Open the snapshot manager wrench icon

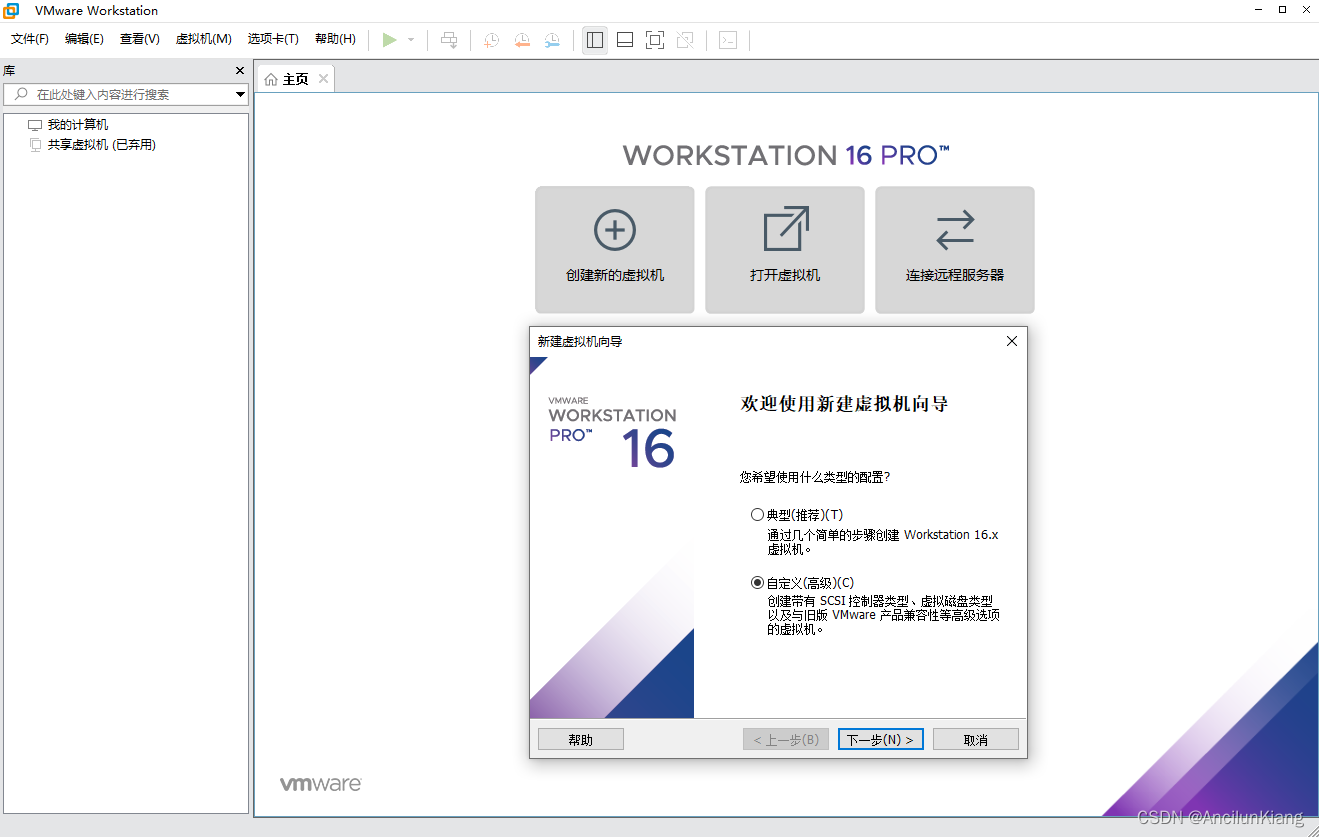(x=552, y=40)
